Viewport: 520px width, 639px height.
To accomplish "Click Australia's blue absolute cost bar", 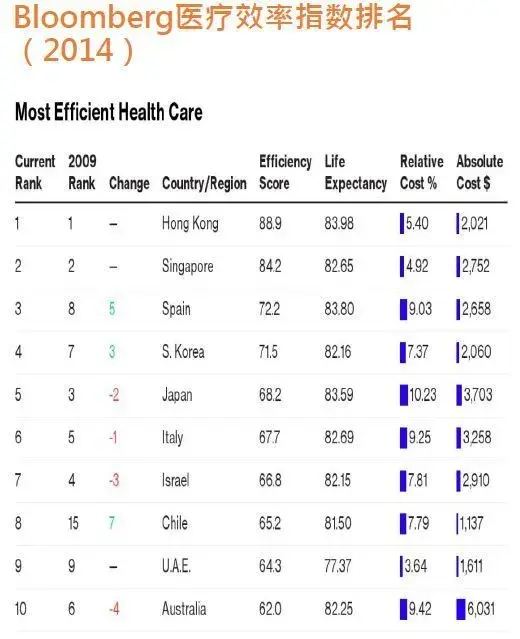I will coord(461,609).
